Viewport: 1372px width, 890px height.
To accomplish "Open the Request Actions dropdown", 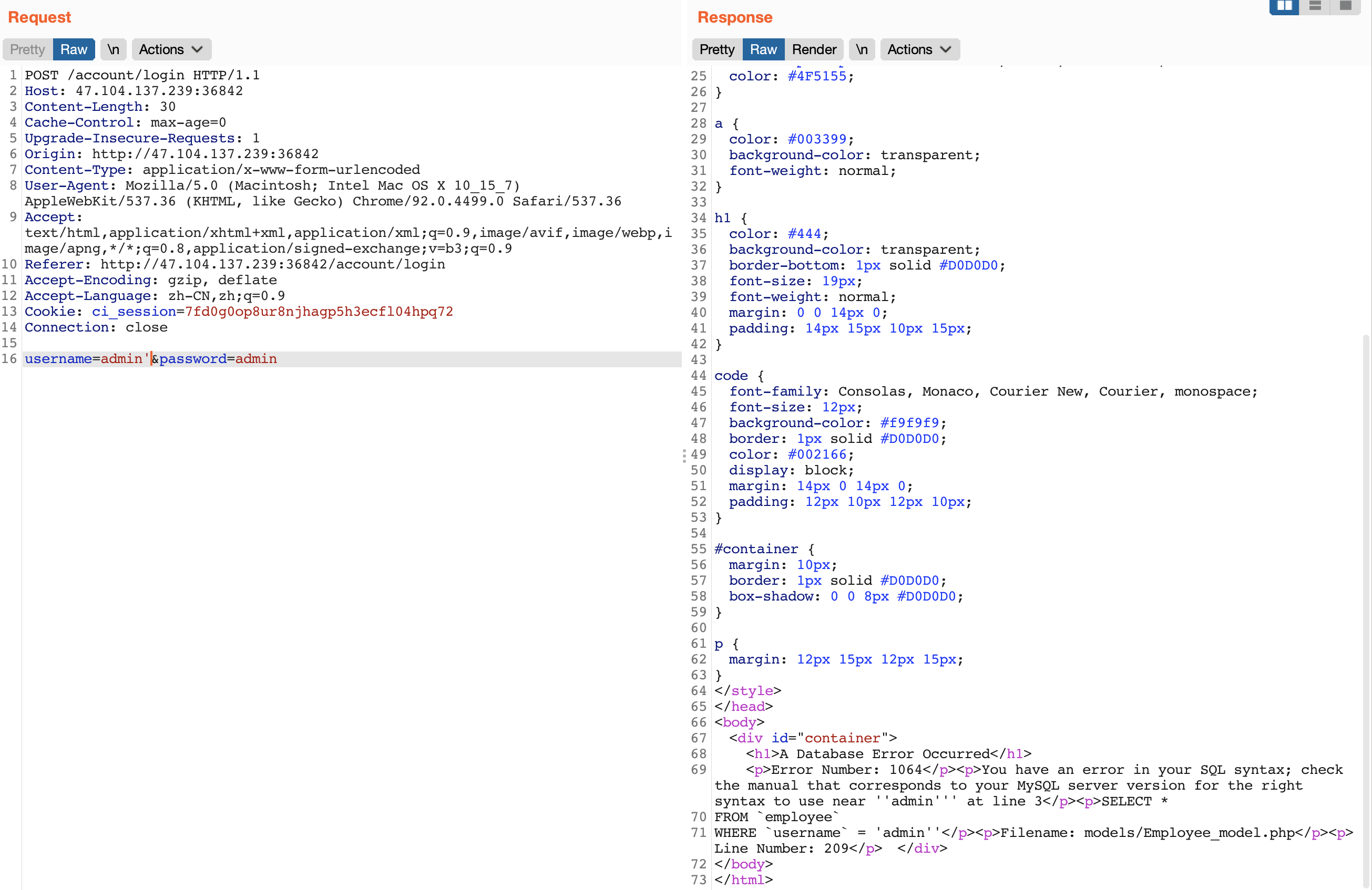I will coord(171,49).
